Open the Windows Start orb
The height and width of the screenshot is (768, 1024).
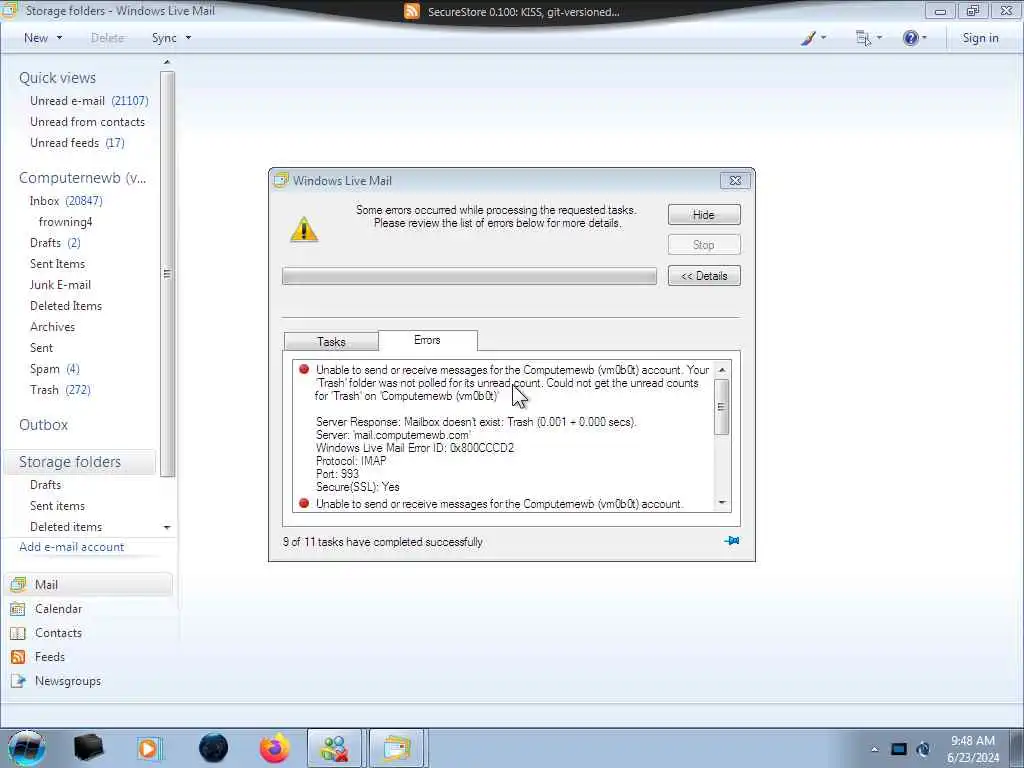[26, 748]
